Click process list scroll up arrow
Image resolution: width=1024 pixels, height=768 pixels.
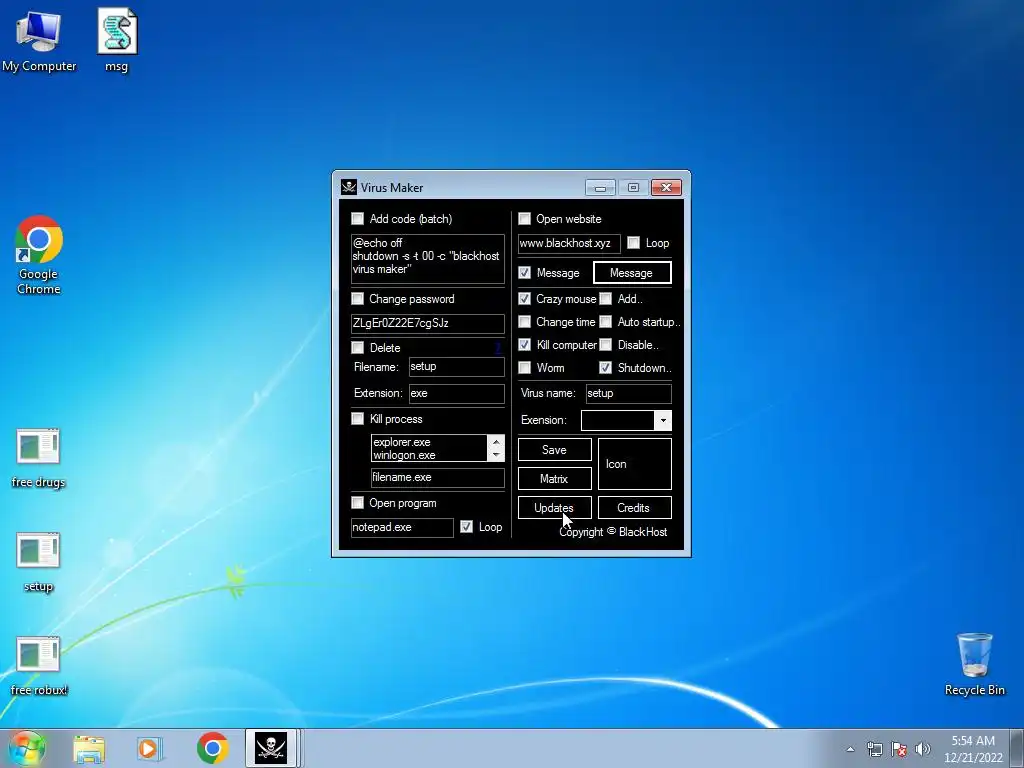(496, 441)
